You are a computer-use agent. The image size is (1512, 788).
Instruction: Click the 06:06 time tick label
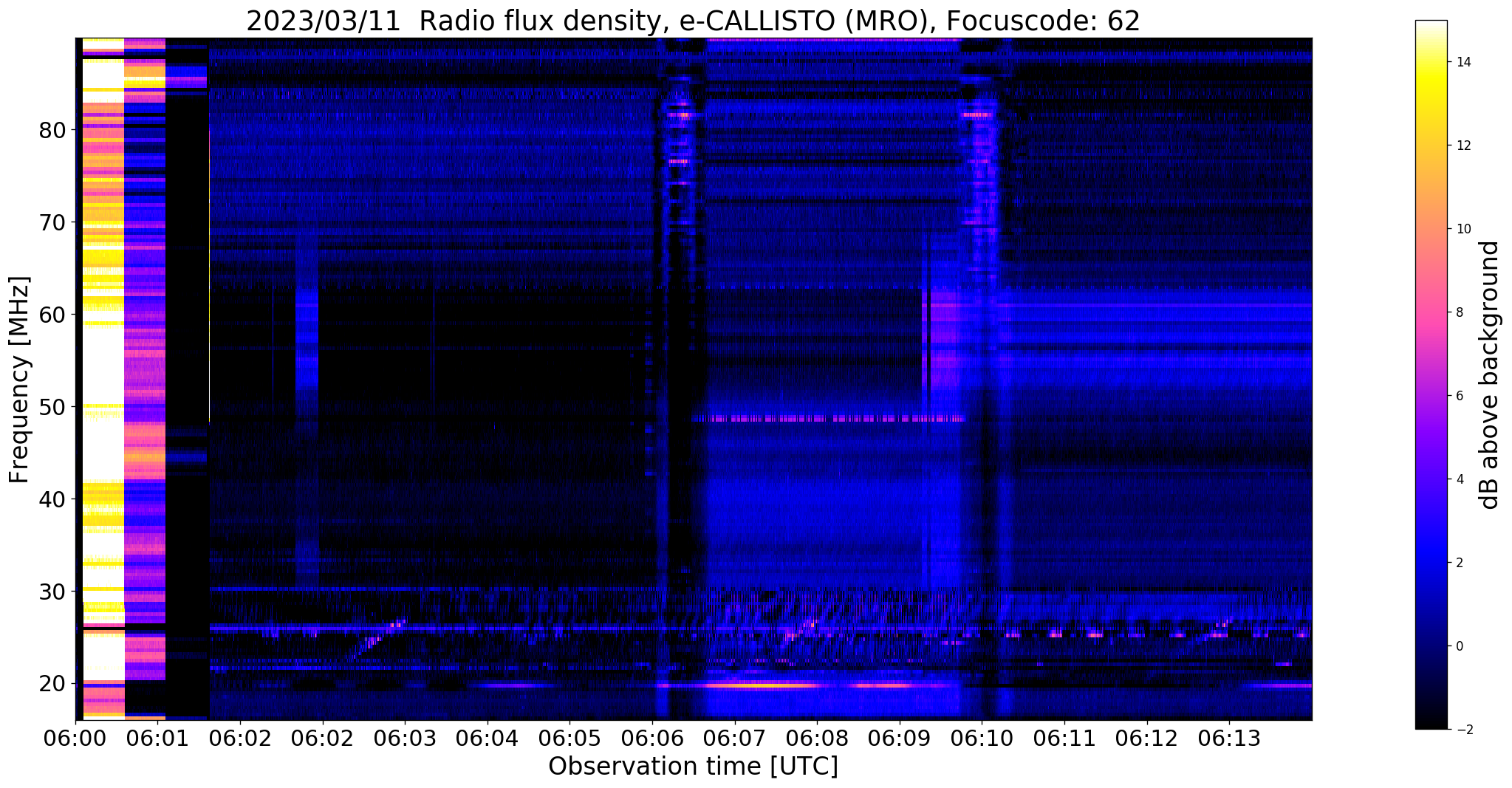(x=652, y=736)
